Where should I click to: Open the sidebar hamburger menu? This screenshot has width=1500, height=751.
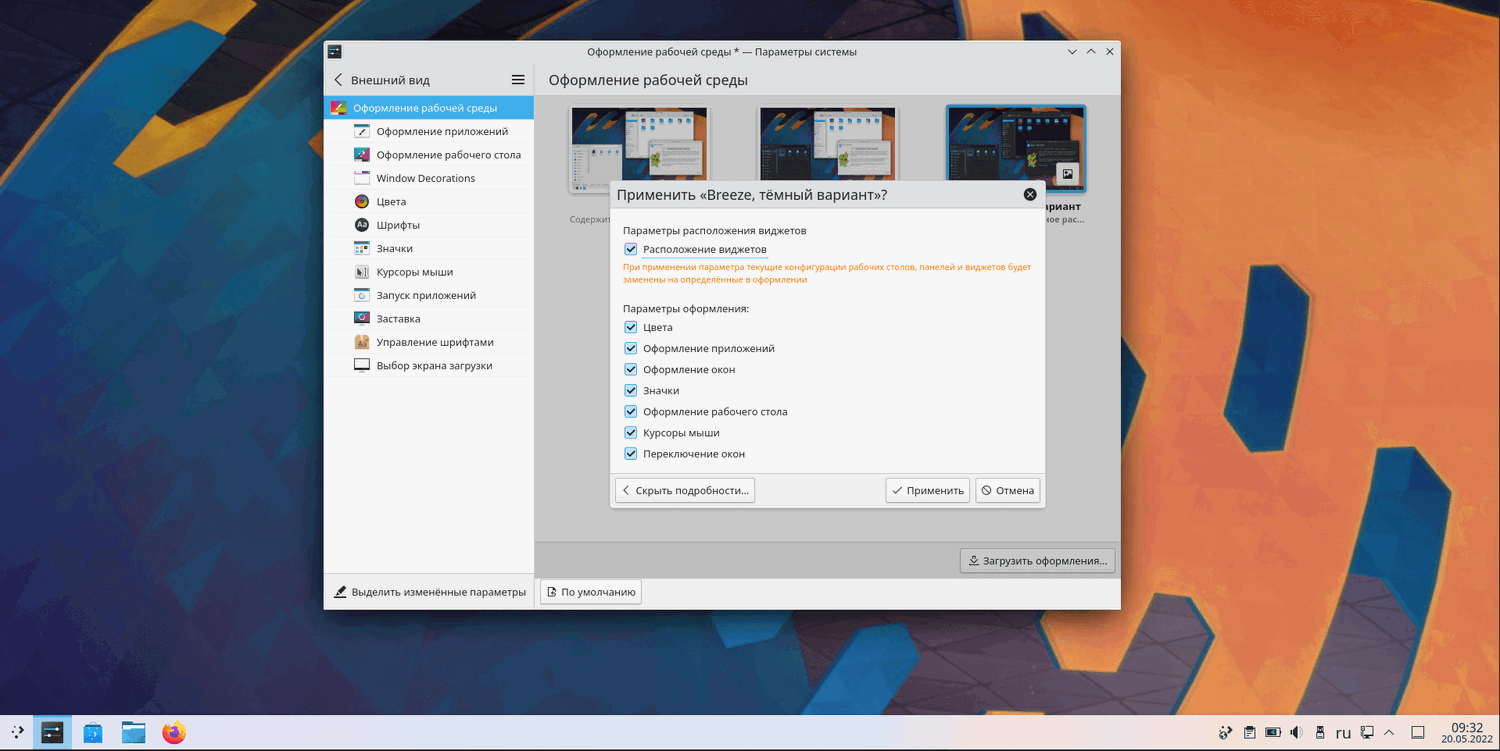pyautogui.click(x=518, y=80)
